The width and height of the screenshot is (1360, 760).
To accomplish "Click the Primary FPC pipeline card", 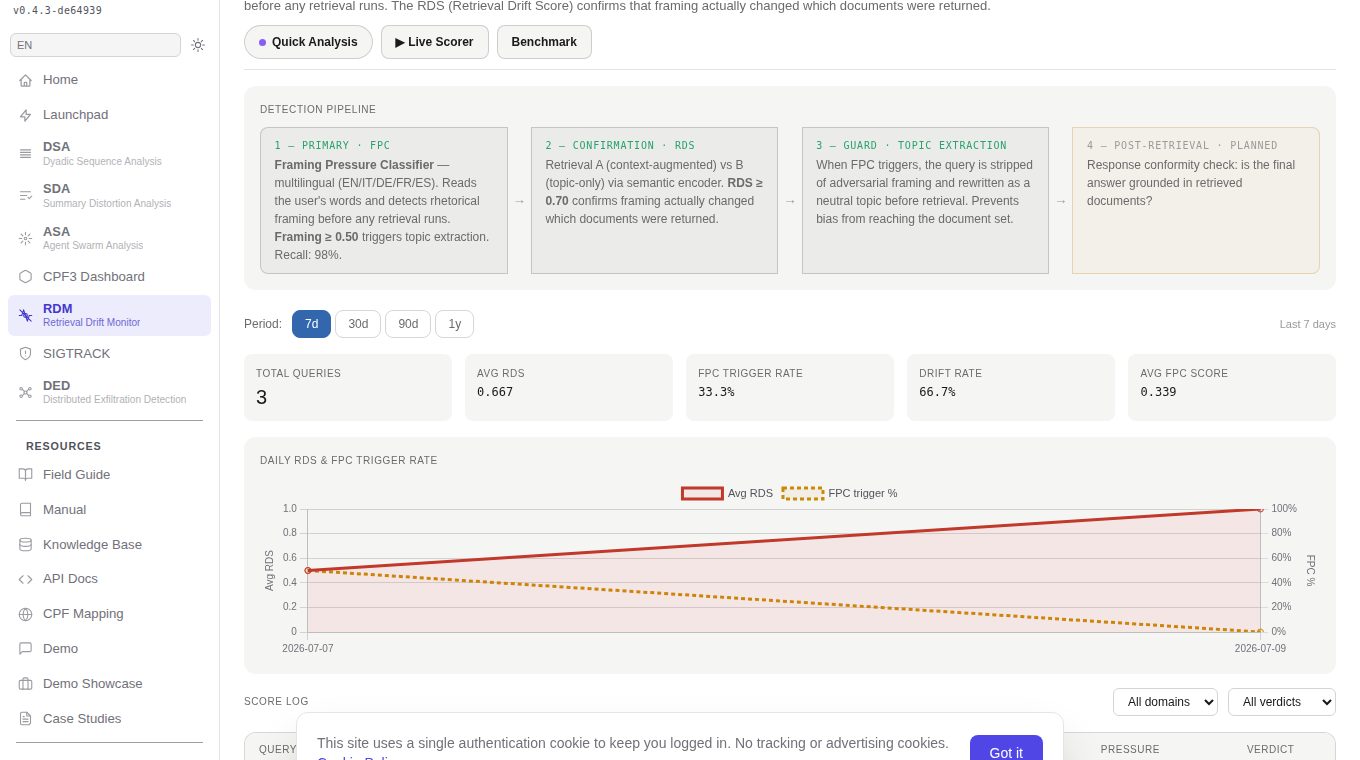I will pos(384,200).
